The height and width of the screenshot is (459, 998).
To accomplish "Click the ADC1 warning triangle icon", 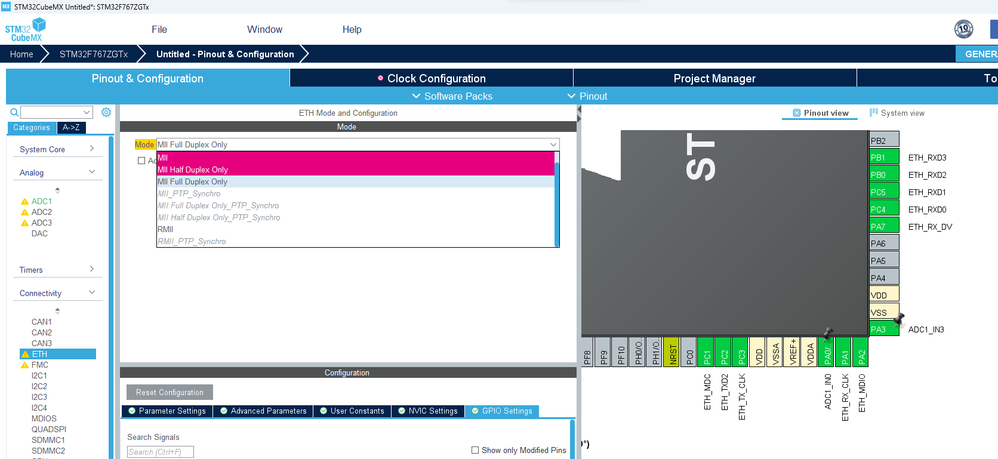I will tap(25, 201).
